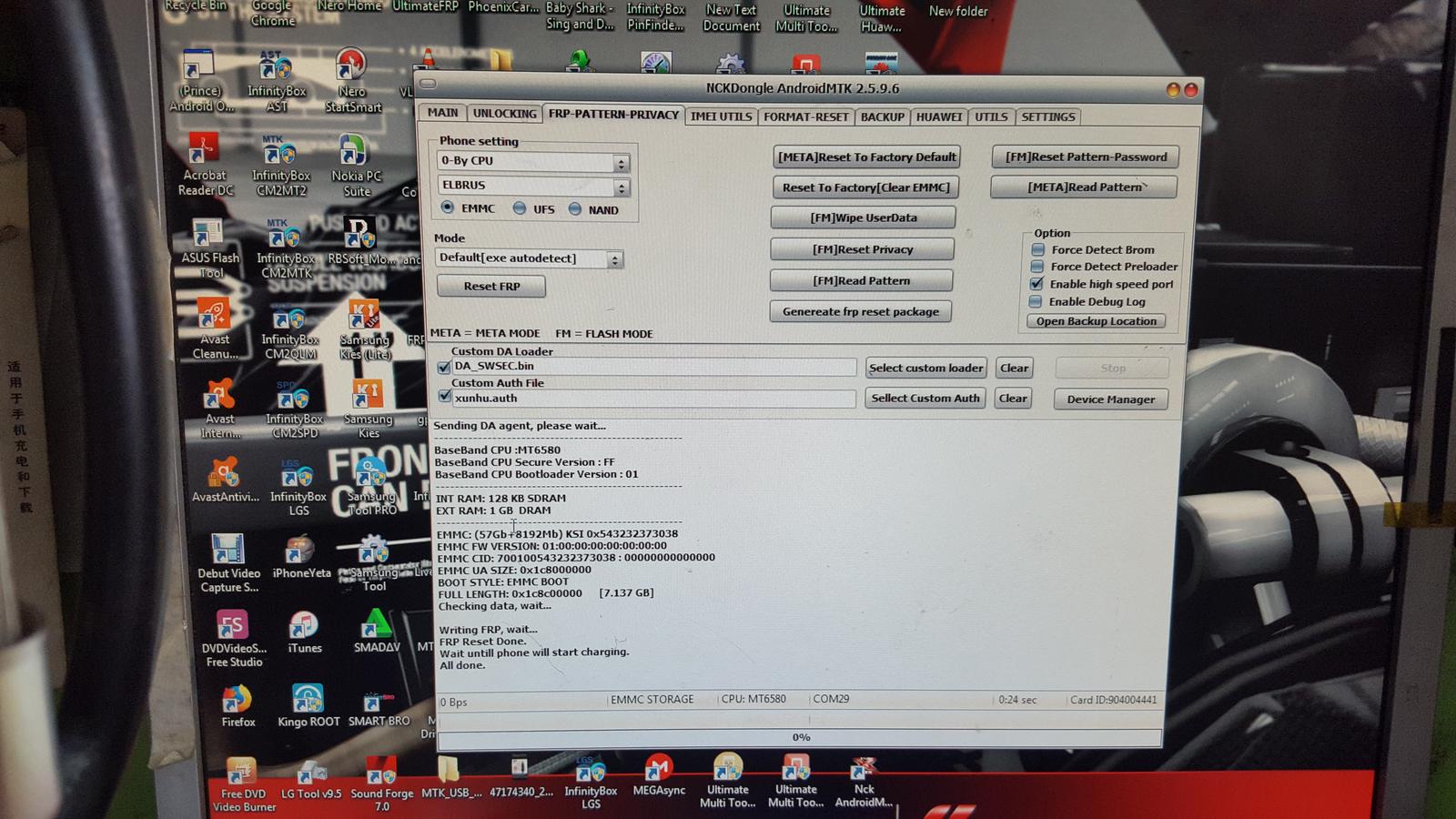Switch to the HUAWEI tab
Viewport: 1456px width, 819px height.
pos(938,116)
